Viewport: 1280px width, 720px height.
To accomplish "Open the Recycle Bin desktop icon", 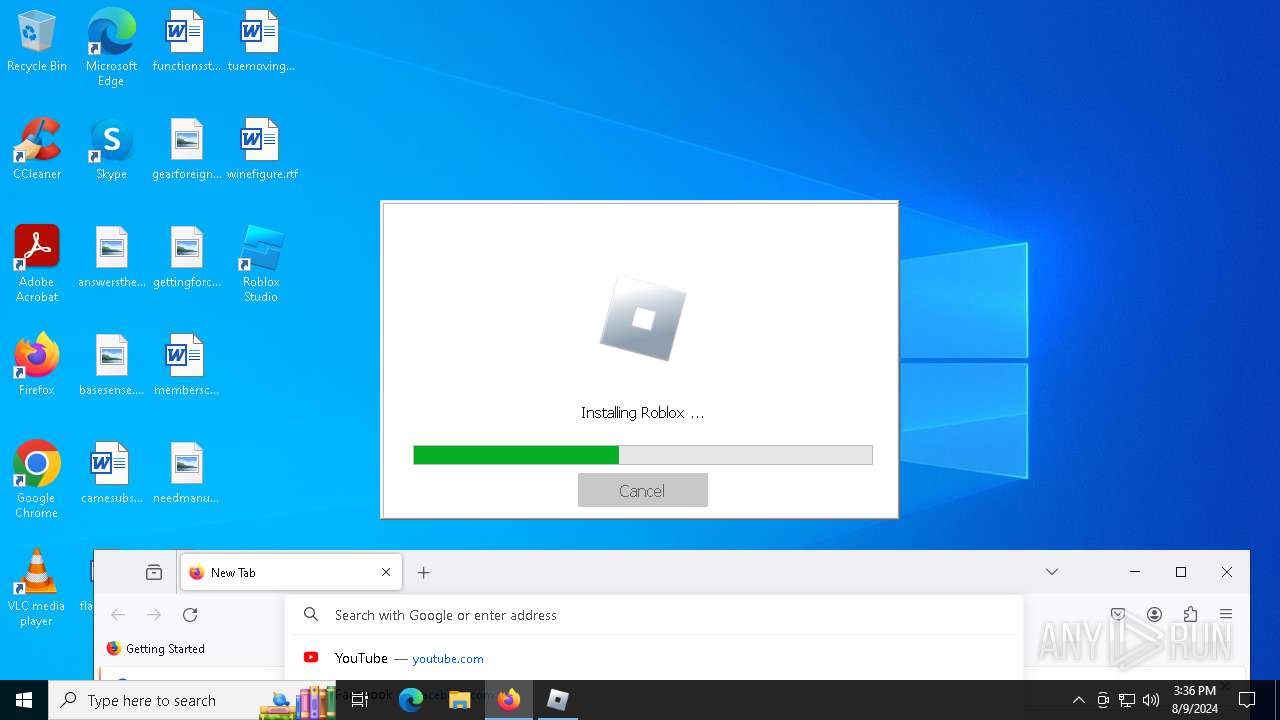I will 37,42.
